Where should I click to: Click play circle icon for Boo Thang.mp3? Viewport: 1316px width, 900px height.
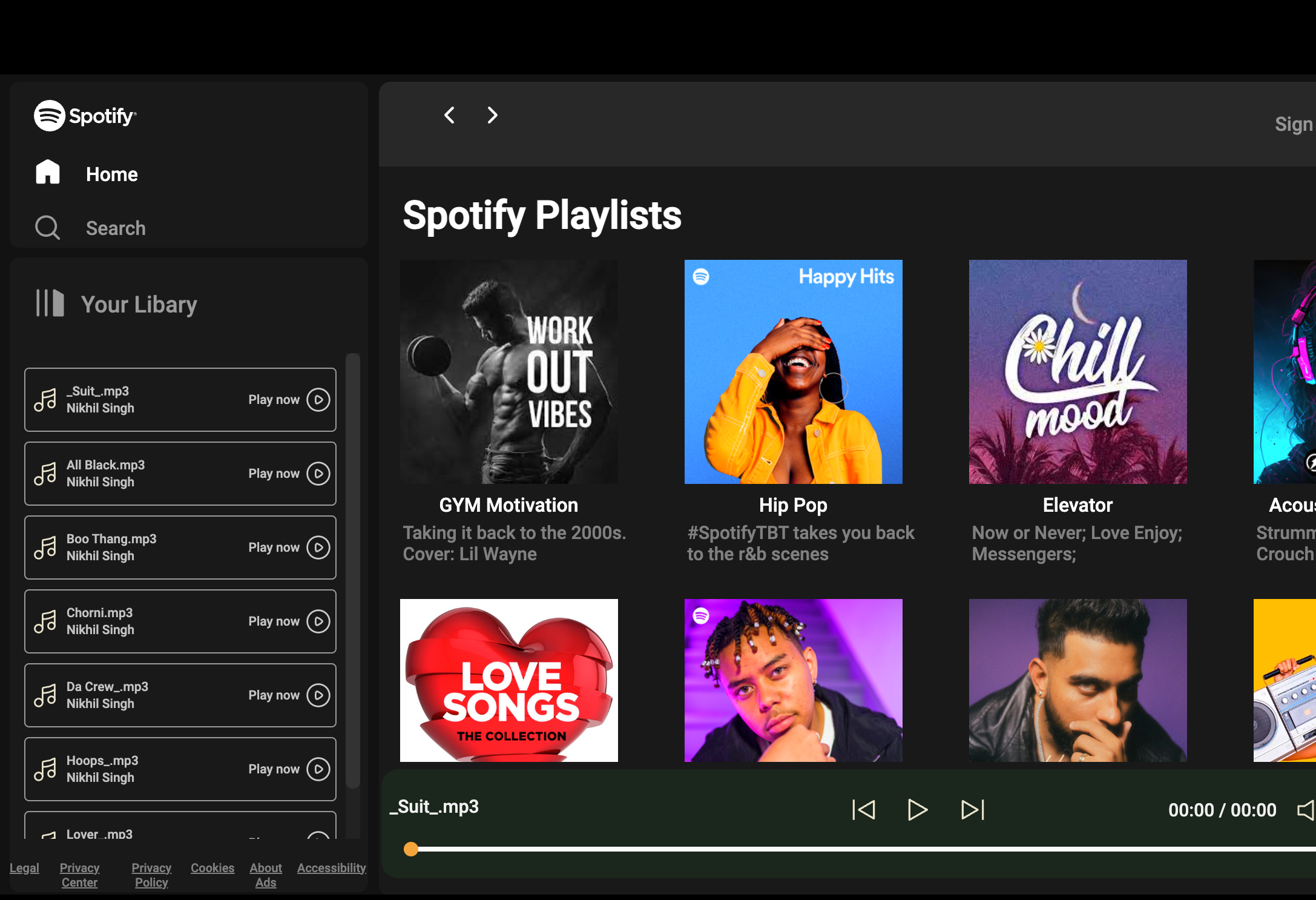(318, 548)
